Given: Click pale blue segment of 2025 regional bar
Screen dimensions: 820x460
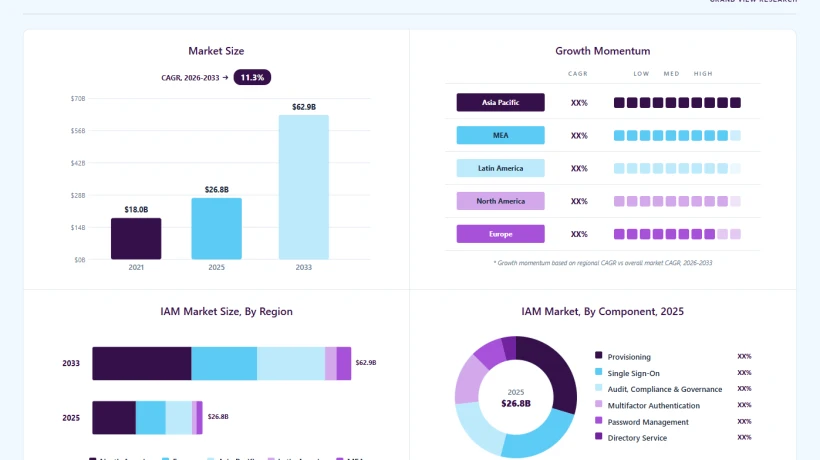Looking at the screenshot, I should [x=179, y=418].
